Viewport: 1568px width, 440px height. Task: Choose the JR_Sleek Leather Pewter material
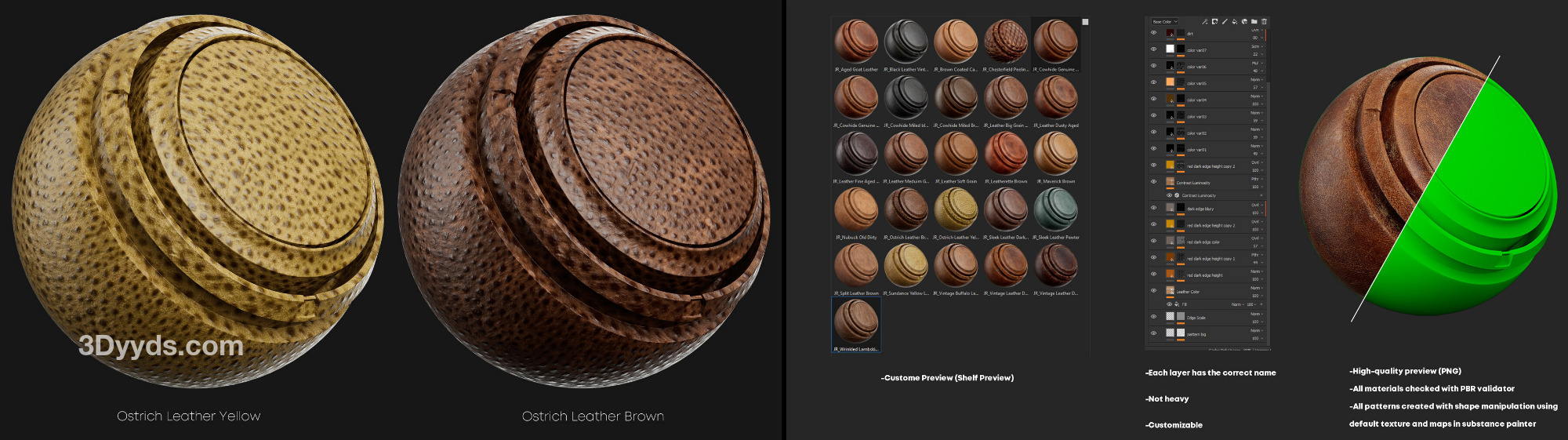click(x=1055, y=210)
